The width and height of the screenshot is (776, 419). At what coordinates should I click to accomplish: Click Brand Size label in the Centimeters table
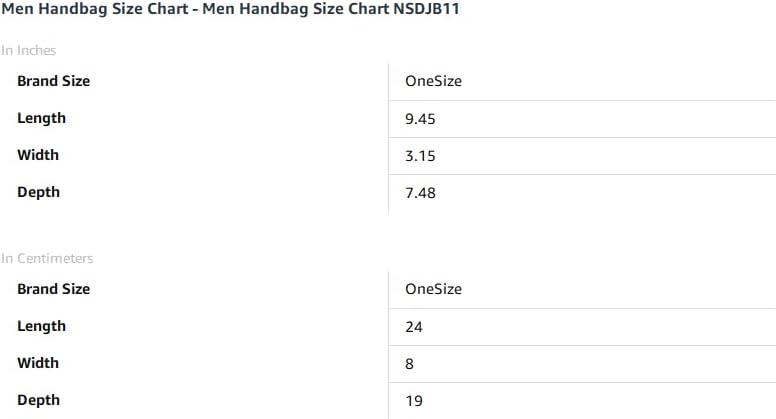coord(53,289)
